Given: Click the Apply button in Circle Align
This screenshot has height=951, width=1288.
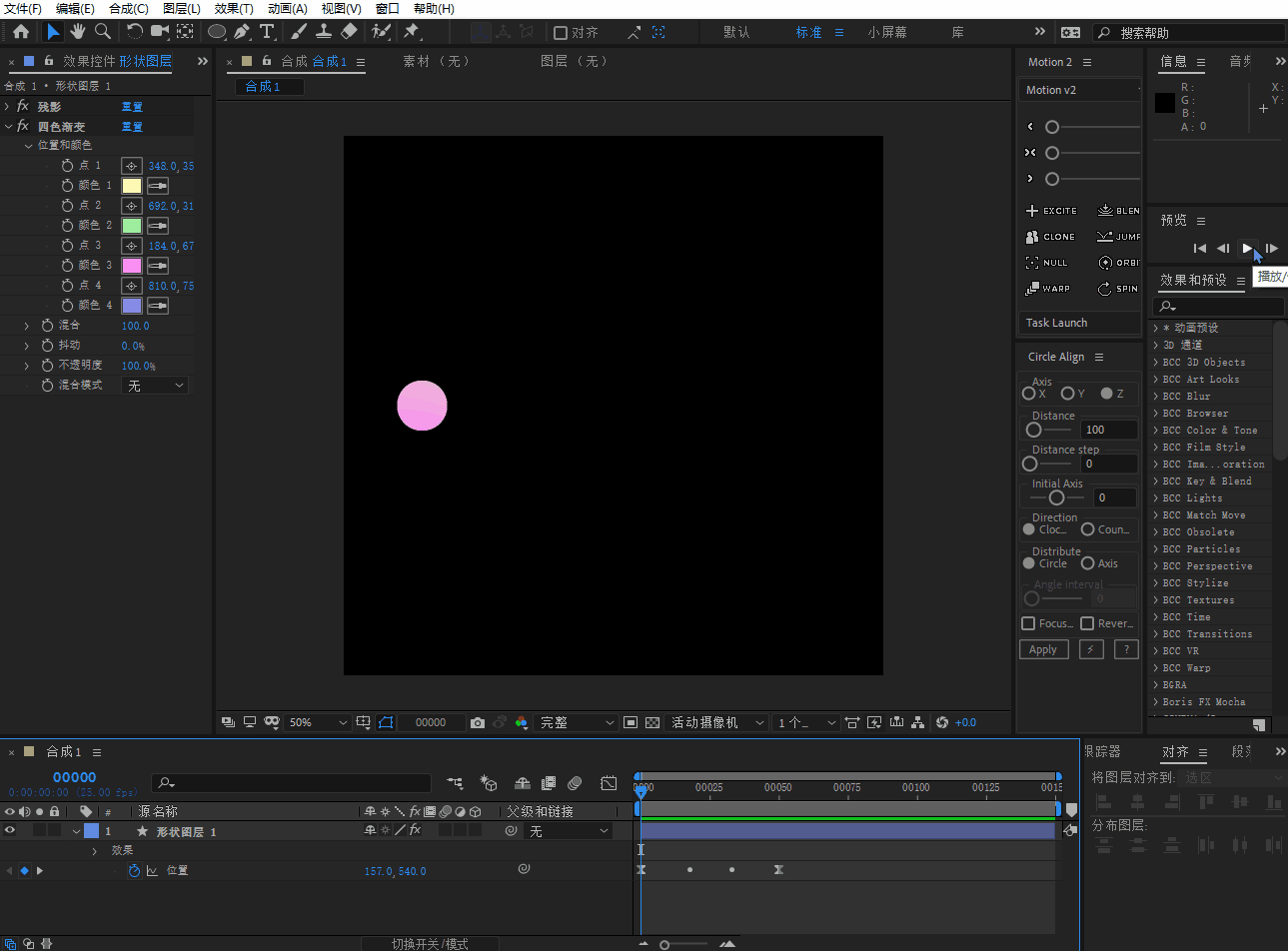Looking at the screenshot, I should click(1043, 649).
